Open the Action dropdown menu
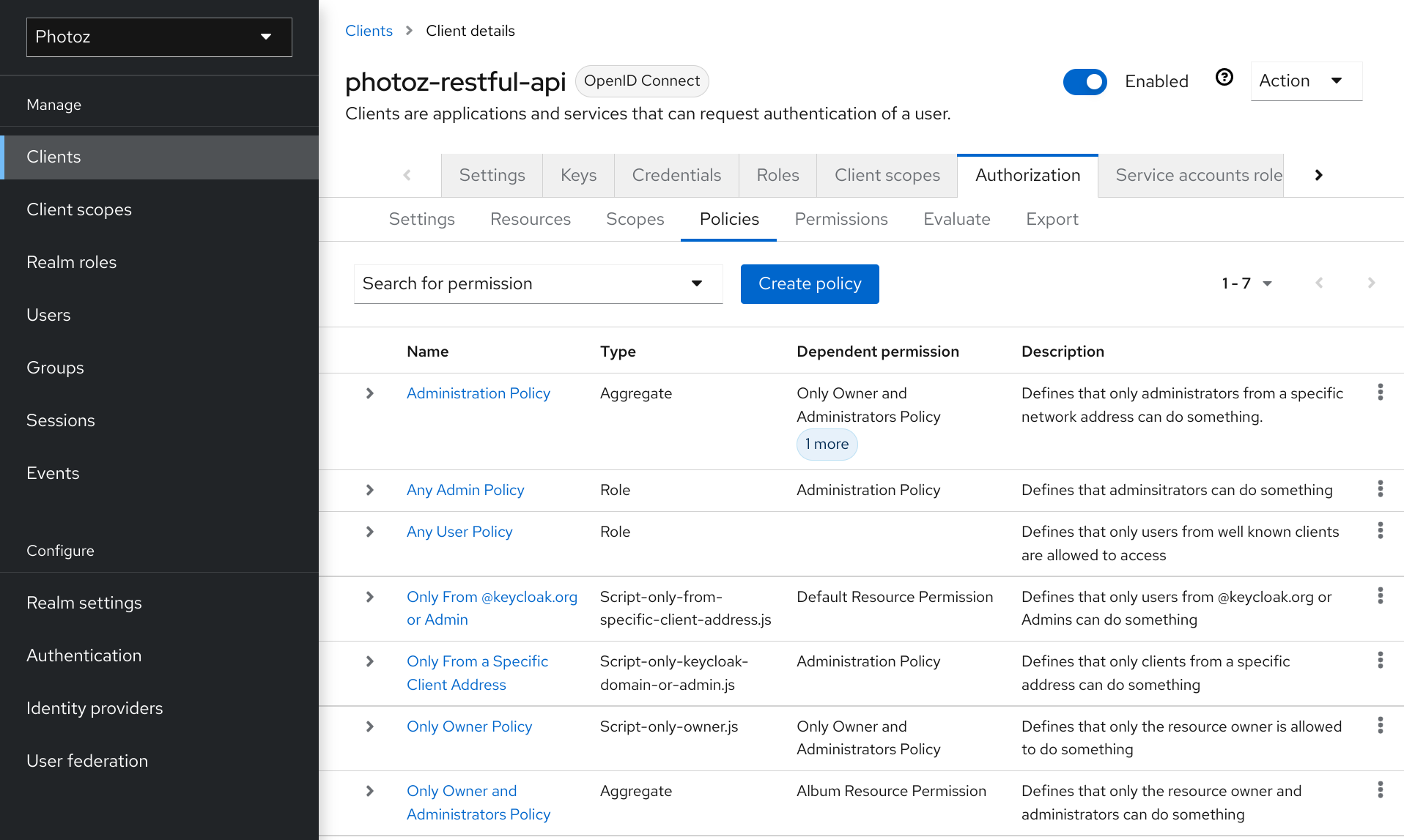Image resolution: width=1404 pixels, height=840 pixels. 1305,81
